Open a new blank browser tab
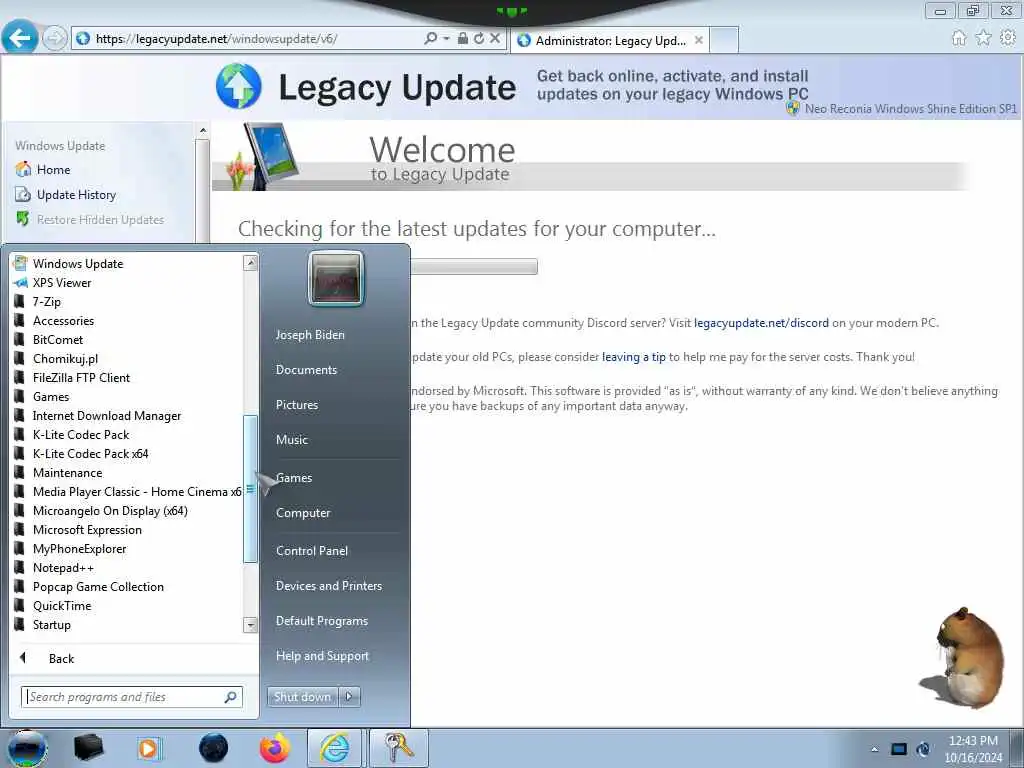The width and height of the screenshot is (1024, 768). coord(724,40)
